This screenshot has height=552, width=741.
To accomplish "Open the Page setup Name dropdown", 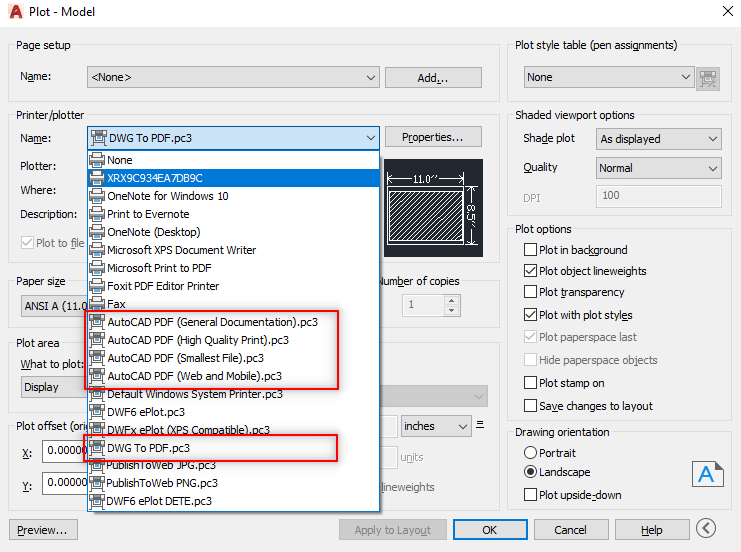I will pyautogui.click(x=233, y=77).
